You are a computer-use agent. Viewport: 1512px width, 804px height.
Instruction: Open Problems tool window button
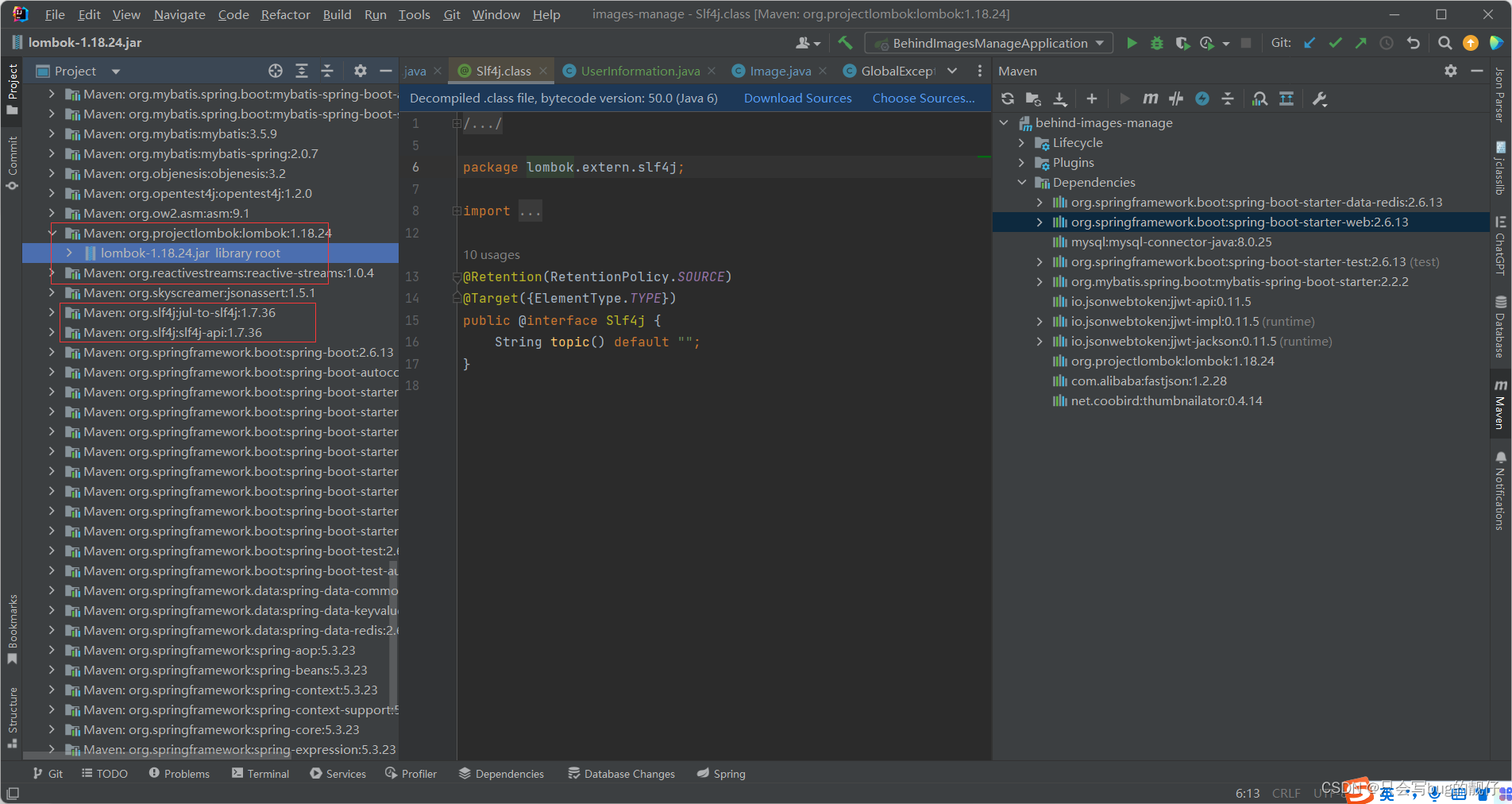tap(179, 774)
